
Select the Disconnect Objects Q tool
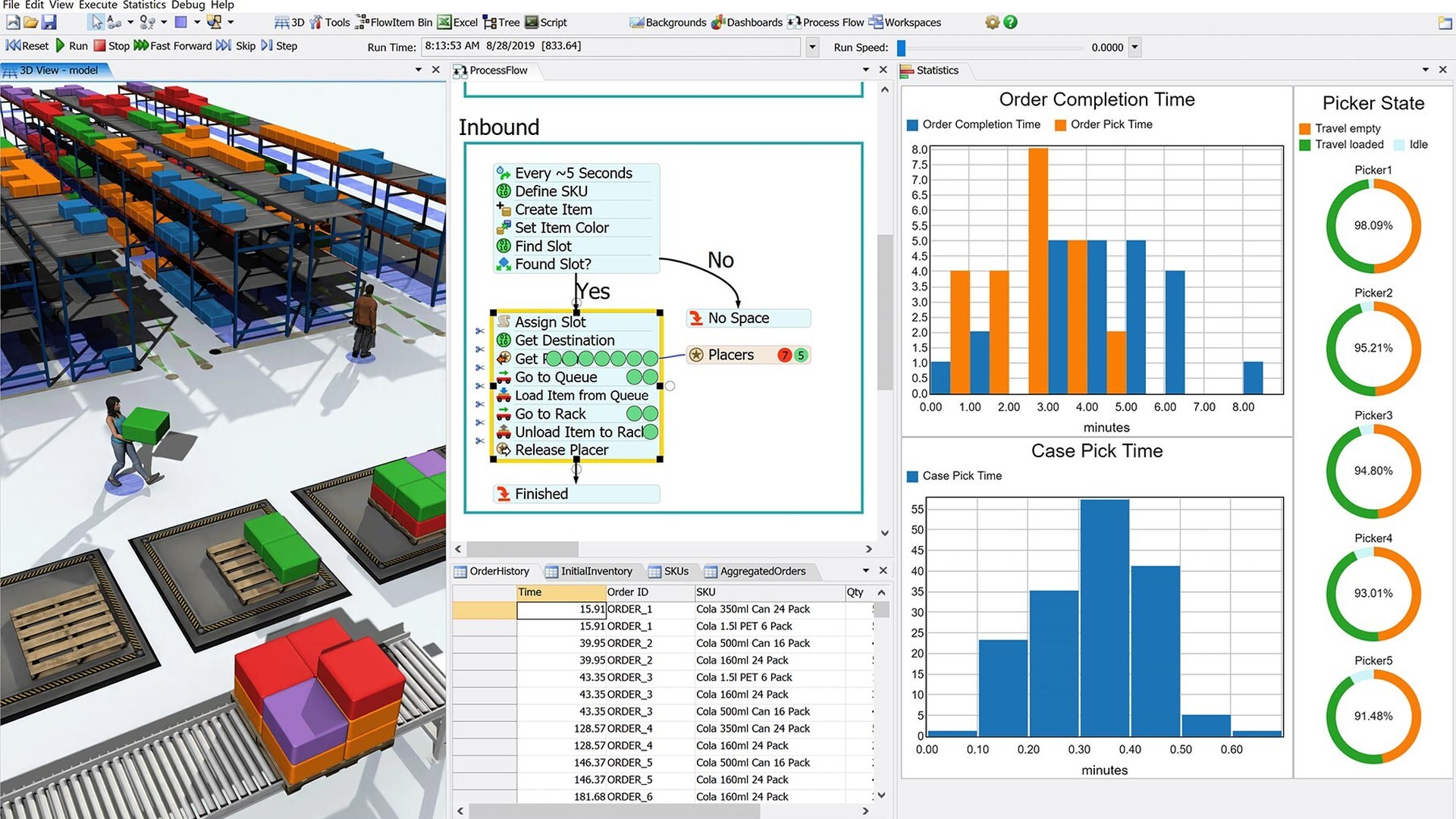pyautogui.click(x=148, y=22)
